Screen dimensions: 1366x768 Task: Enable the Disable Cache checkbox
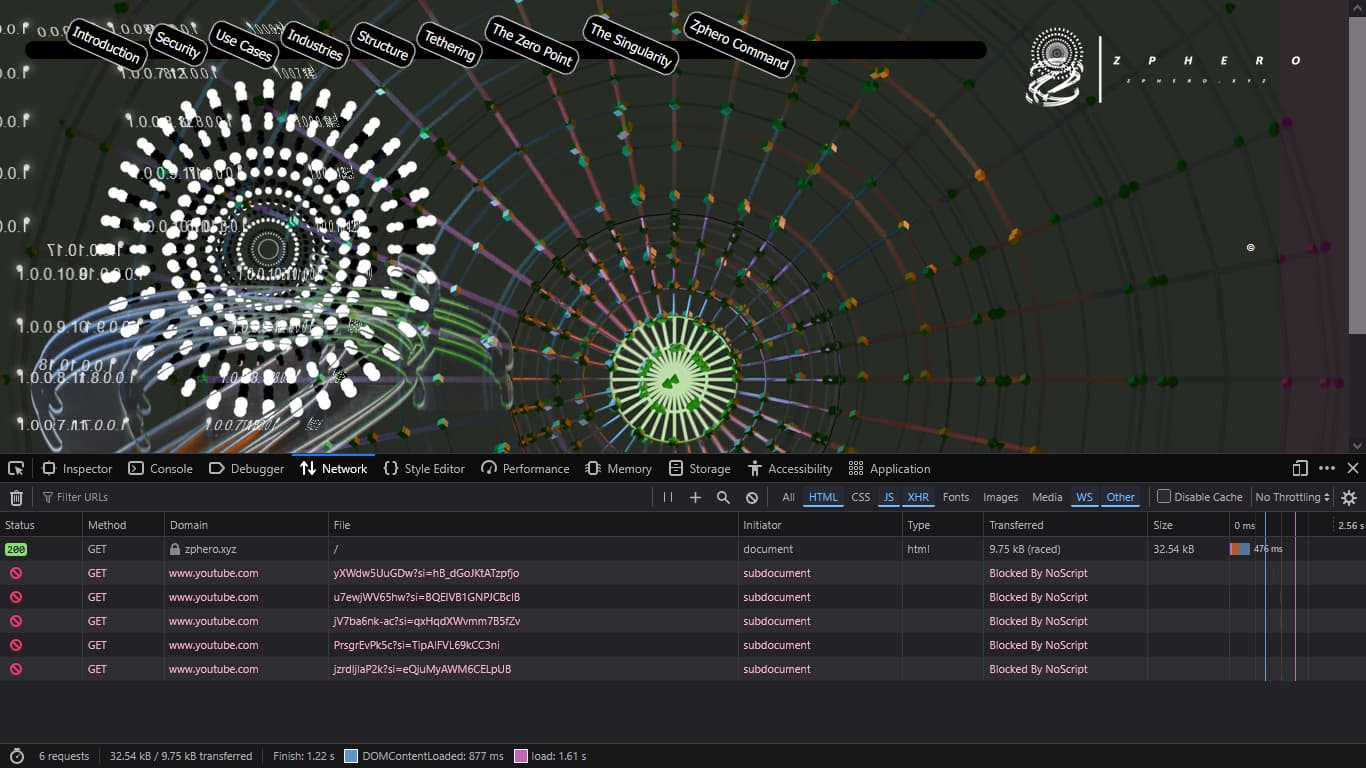tap(1164, 497)
